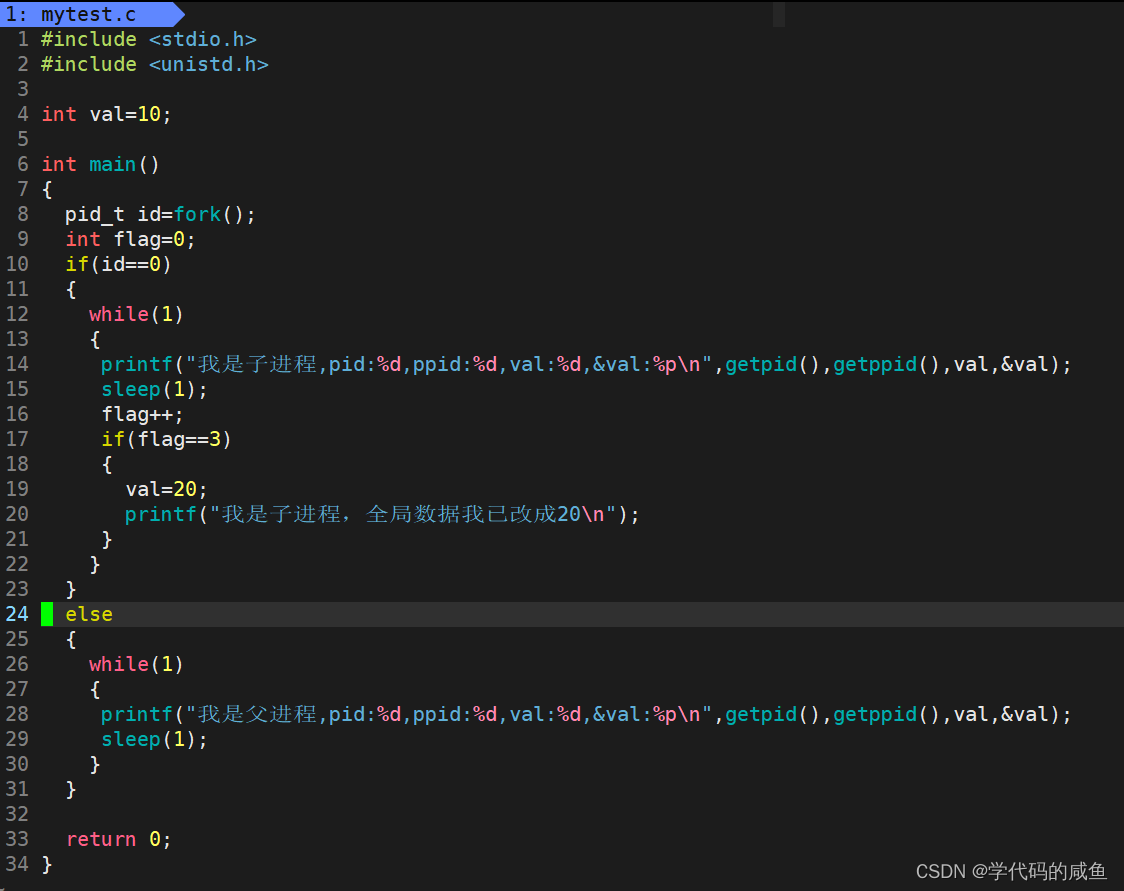This screenshot has height=891, width=1124.
Task: Click the if(flag==3) condition
Action: pyautogui.click(x=166, y=439)
